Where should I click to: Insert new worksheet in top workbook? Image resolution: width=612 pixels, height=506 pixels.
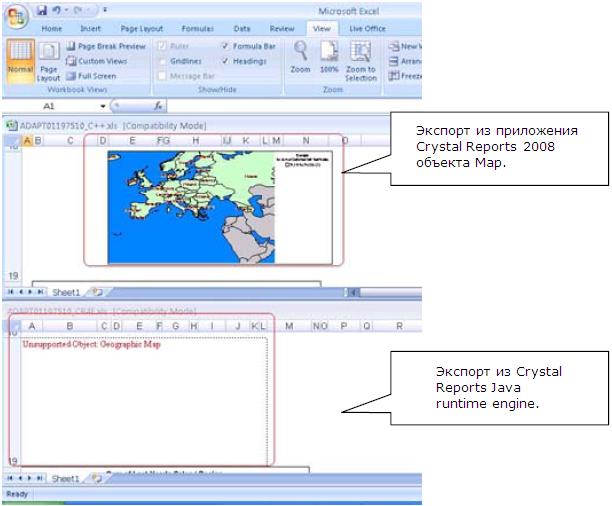point(97,292)
